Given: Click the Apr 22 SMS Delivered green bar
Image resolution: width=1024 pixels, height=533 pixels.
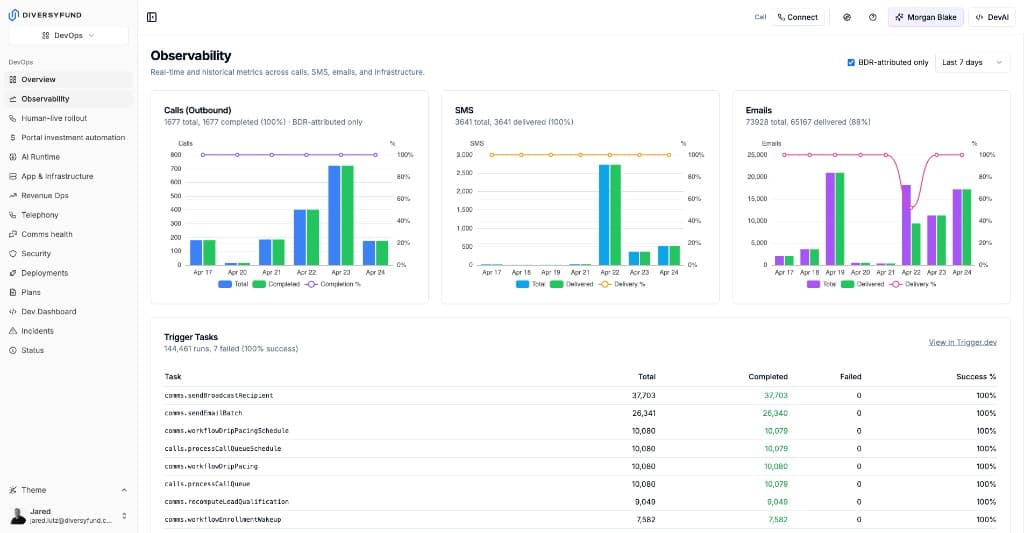Looking at the screenshot, I should pos(615,215).
